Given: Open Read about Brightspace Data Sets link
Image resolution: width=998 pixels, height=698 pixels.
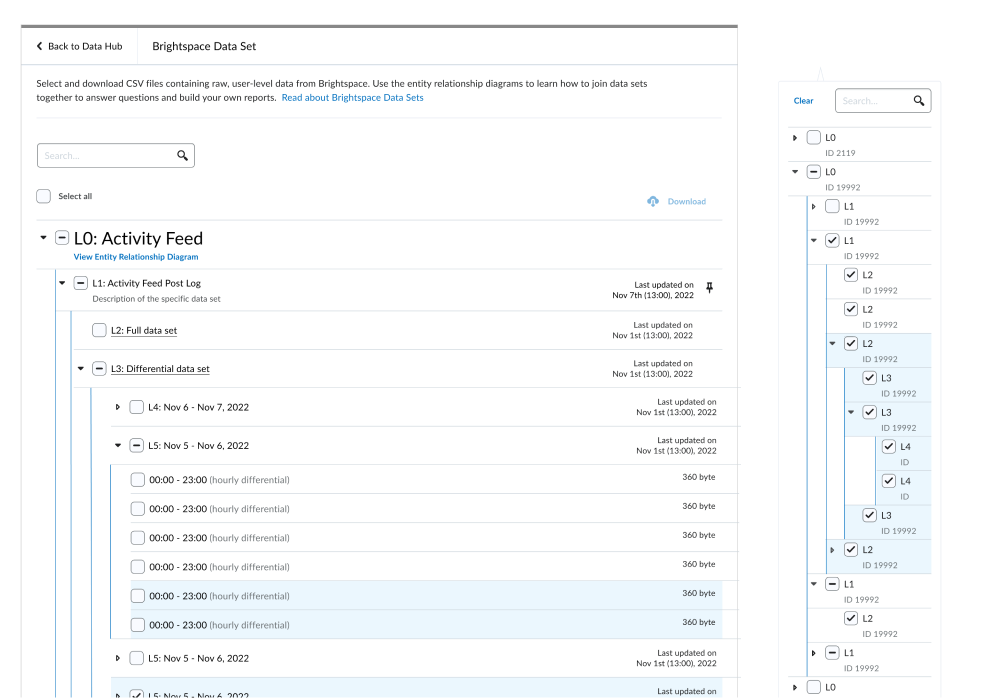Looking at the screenshot, I should pos(353,97).
